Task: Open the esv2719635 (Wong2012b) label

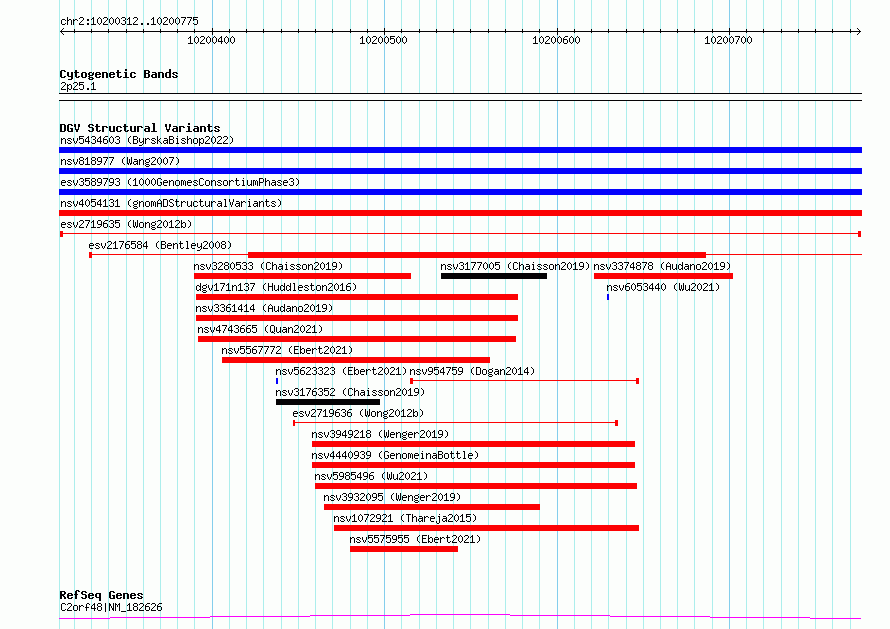Action: coord(126,224)
